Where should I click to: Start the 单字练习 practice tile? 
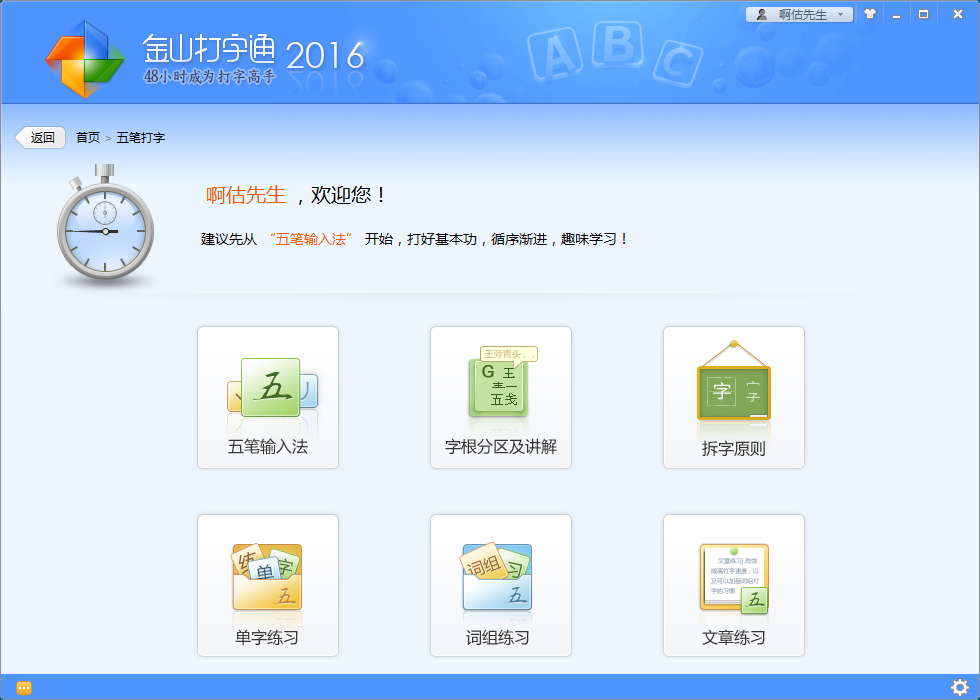tap(267, 585)
